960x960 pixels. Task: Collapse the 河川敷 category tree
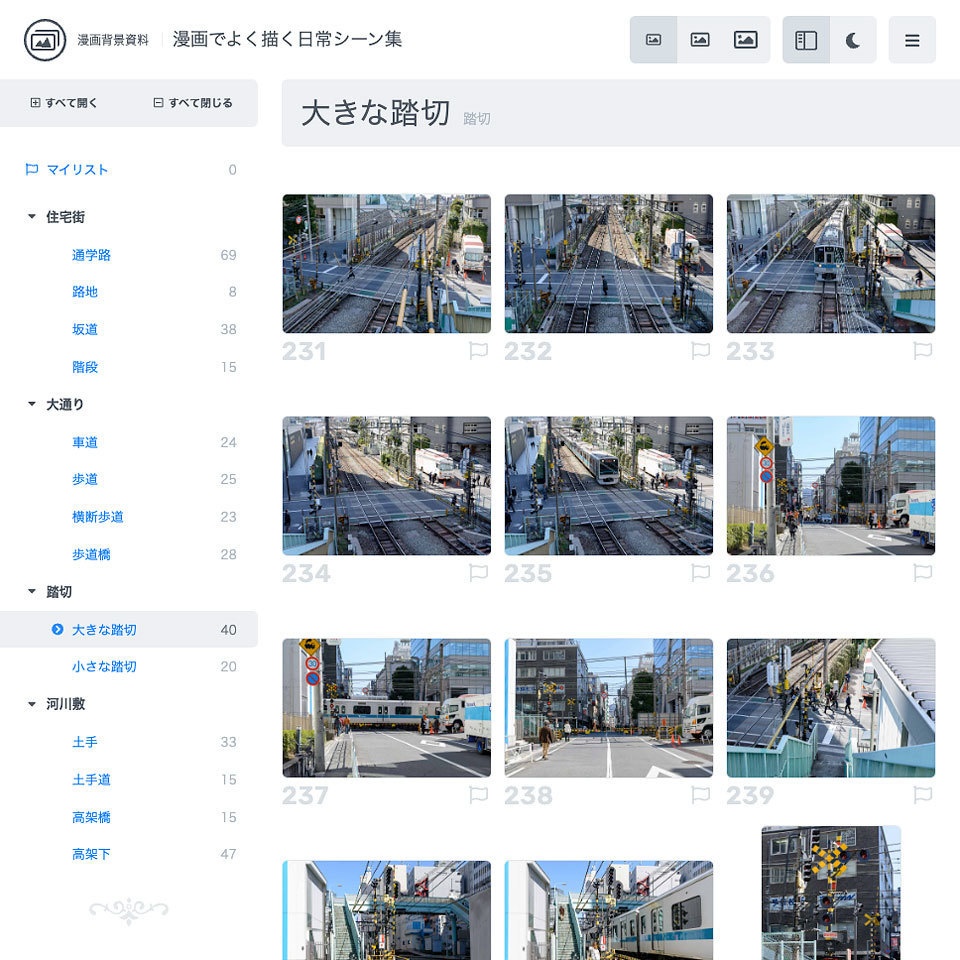point(31,704)
